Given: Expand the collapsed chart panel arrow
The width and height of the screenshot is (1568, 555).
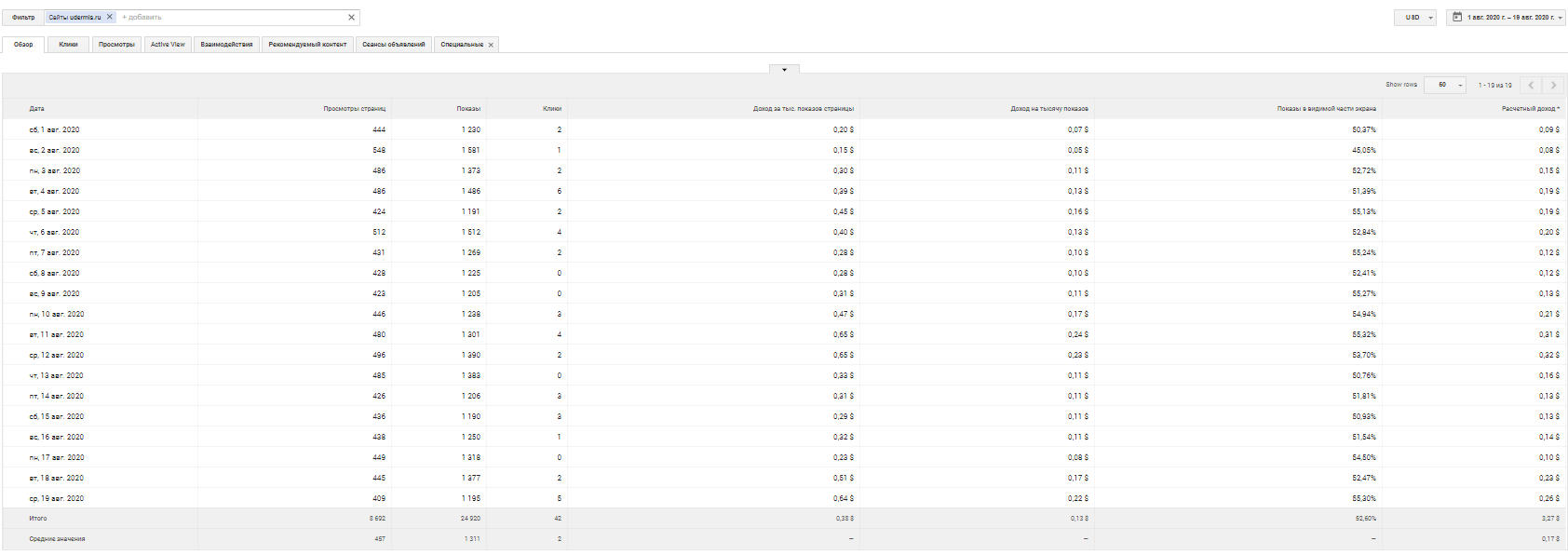Looking at the screenshot, I should coord(784,69).
